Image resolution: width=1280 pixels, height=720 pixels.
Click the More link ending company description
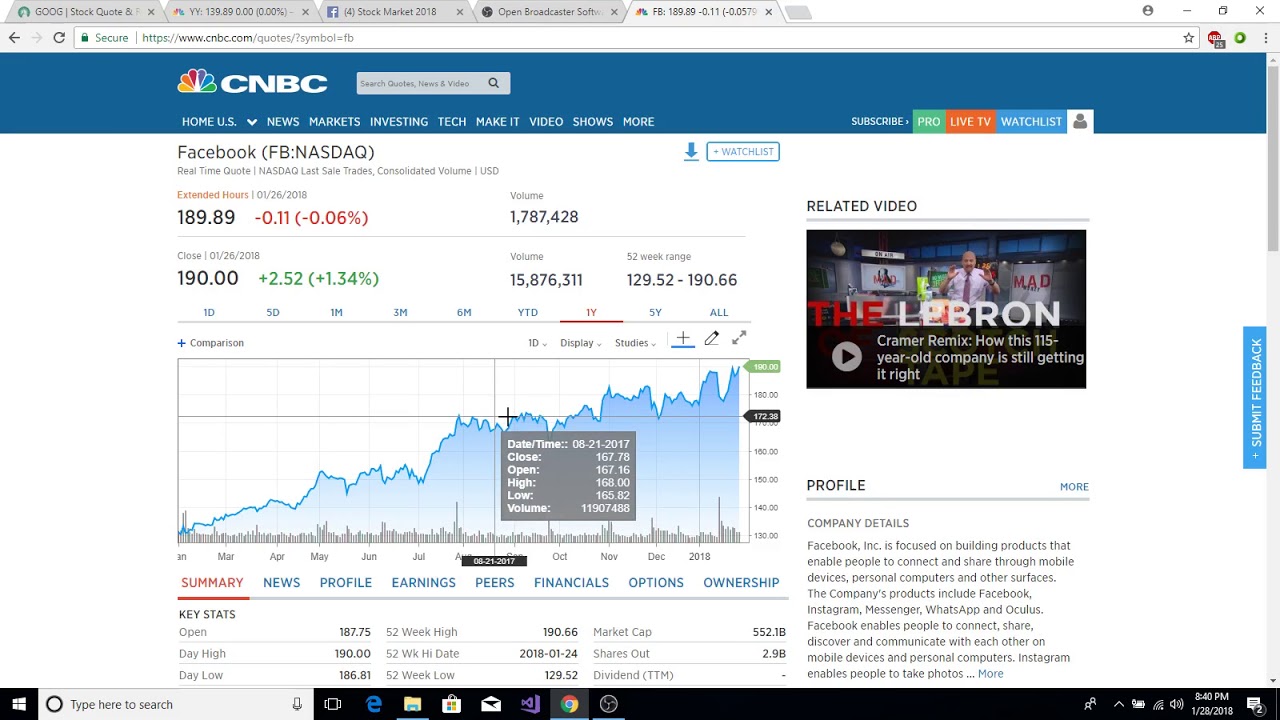(x=990, y=674)
